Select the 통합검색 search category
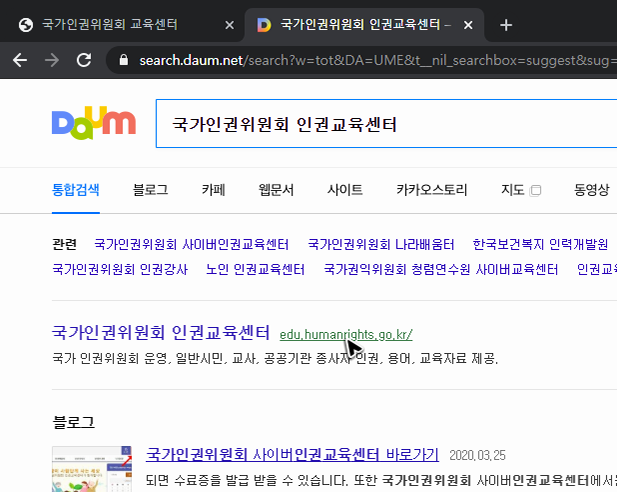Image resolution: width=617 pixels, height=492 pixels. pyautogui.click(x=76, y=190)
